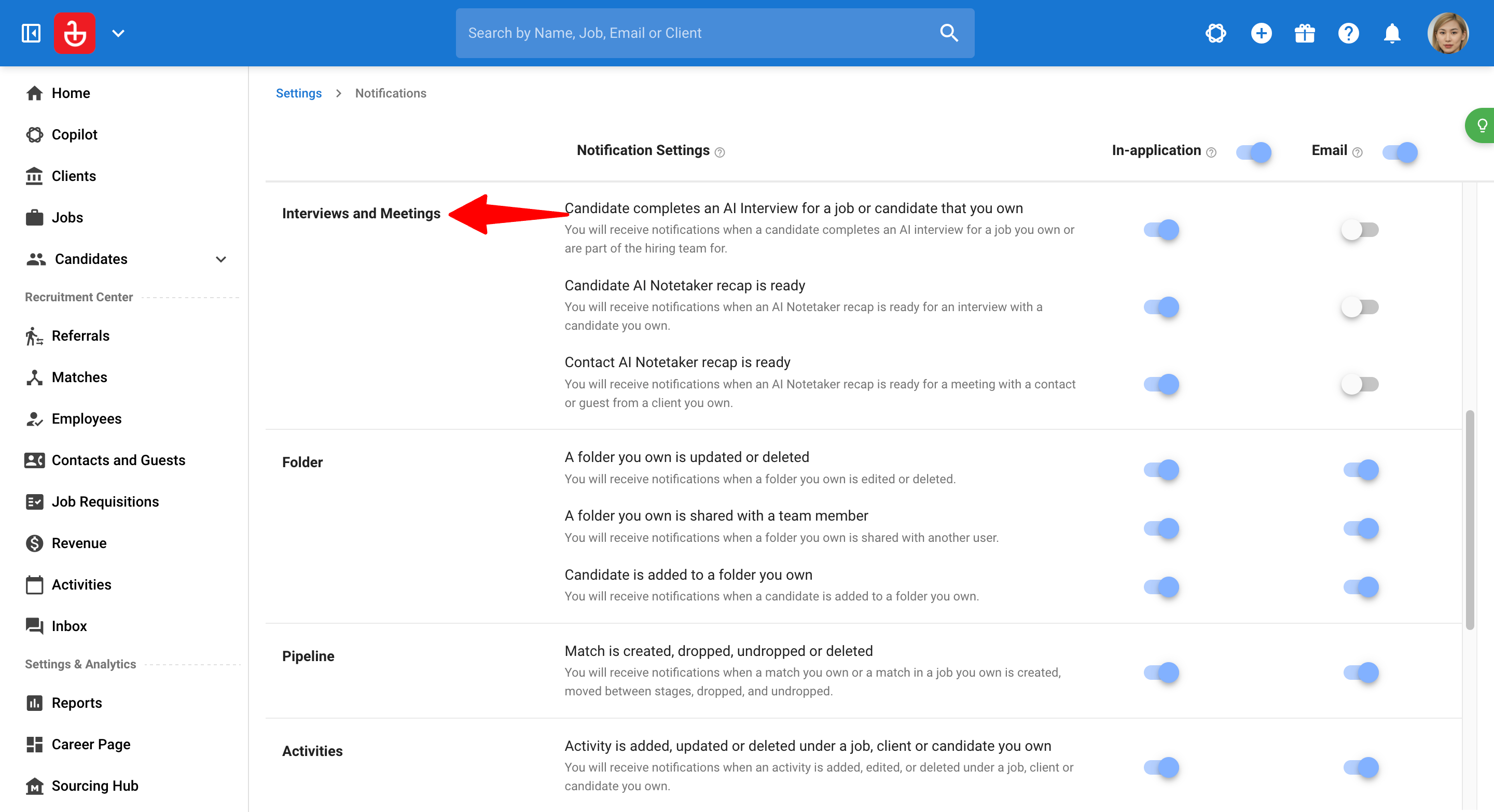Open the gift icon in the top bar
This screenshot has width=1494, height=812.
(1304, 33)
